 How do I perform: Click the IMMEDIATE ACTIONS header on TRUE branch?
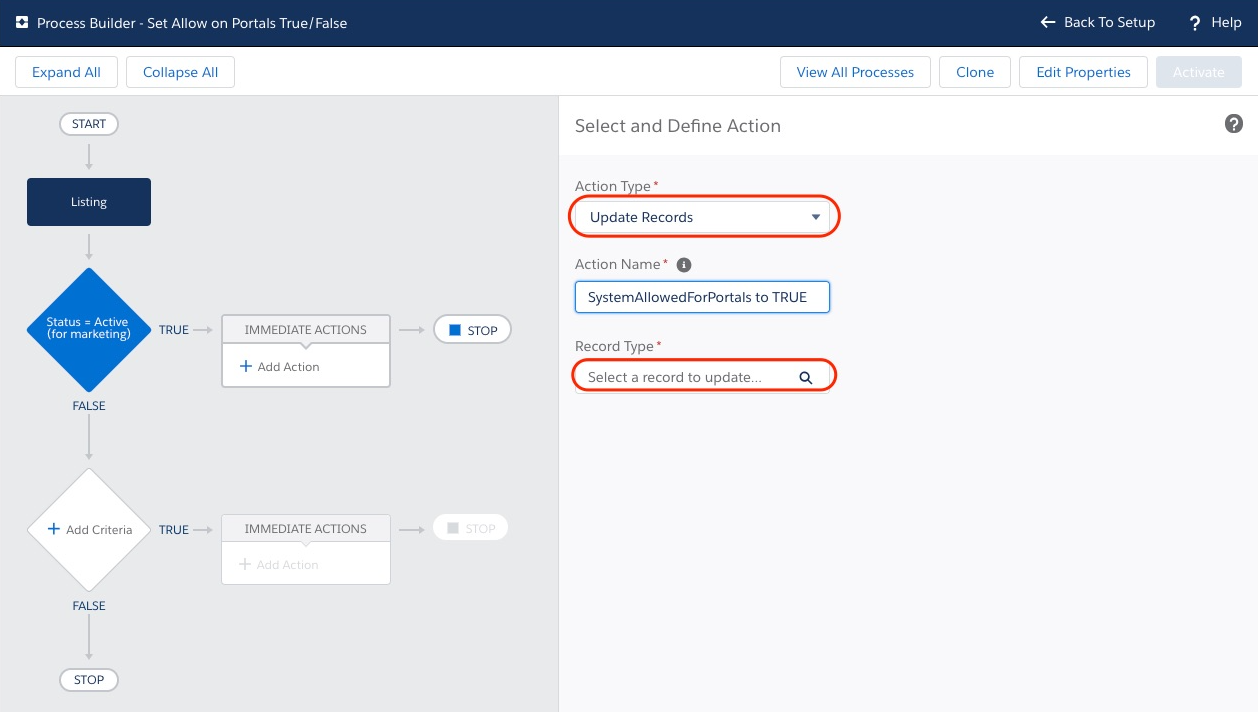coord(305,329)
